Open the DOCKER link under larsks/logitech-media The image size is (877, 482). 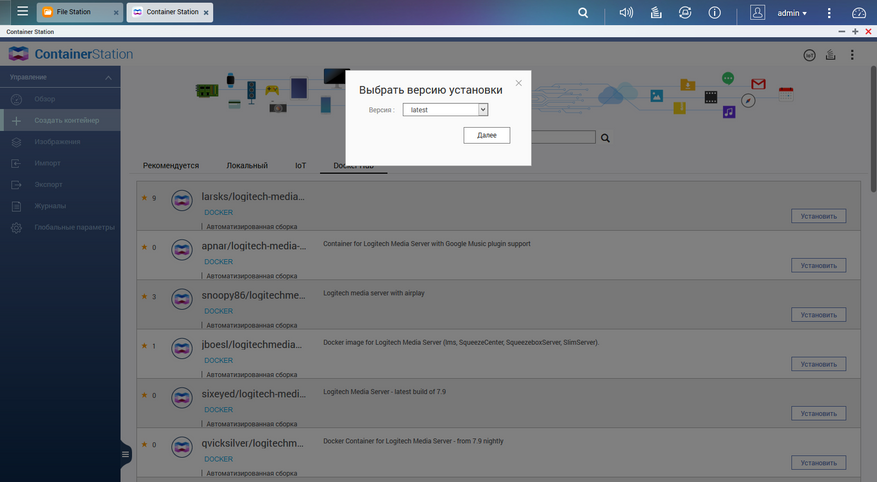coord(218,212)
